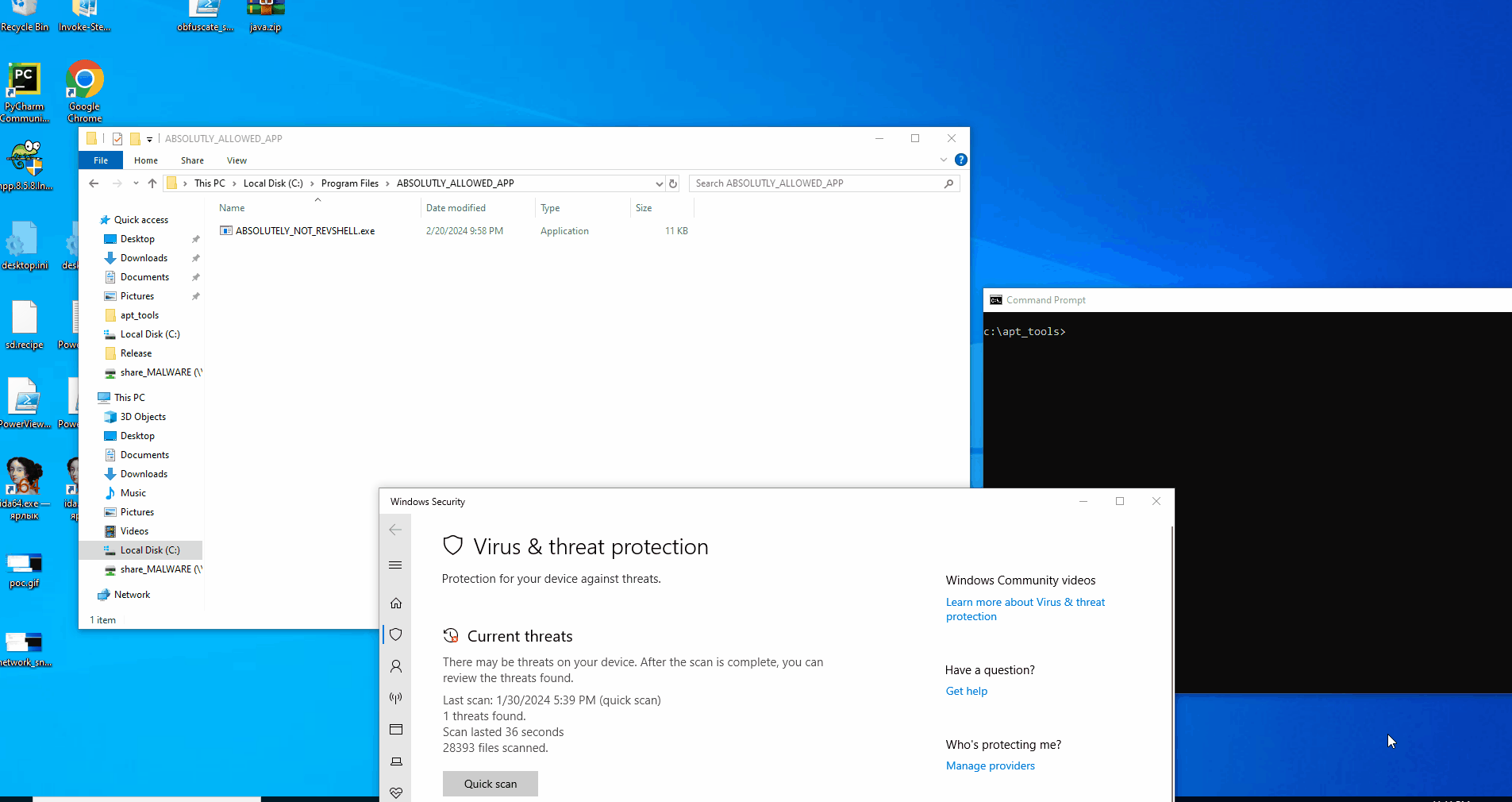1512x802 pixels.
Task: Toggle the Windows Security hamburger menu
Action: 395,565
